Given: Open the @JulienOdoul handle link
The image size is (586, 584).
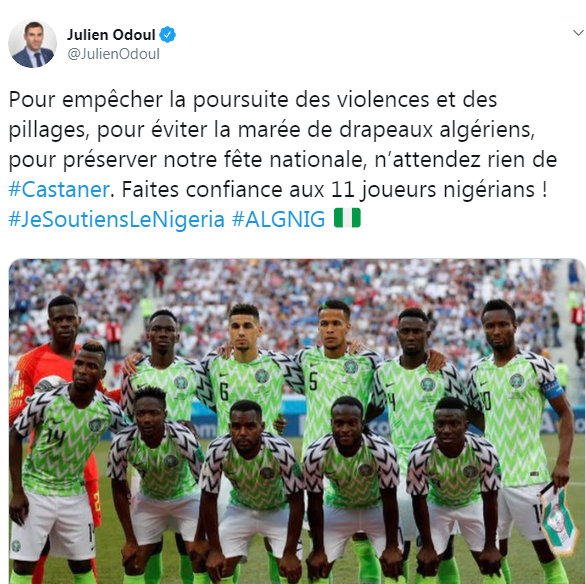Looking at the screenshot, I should pos(114,54).
